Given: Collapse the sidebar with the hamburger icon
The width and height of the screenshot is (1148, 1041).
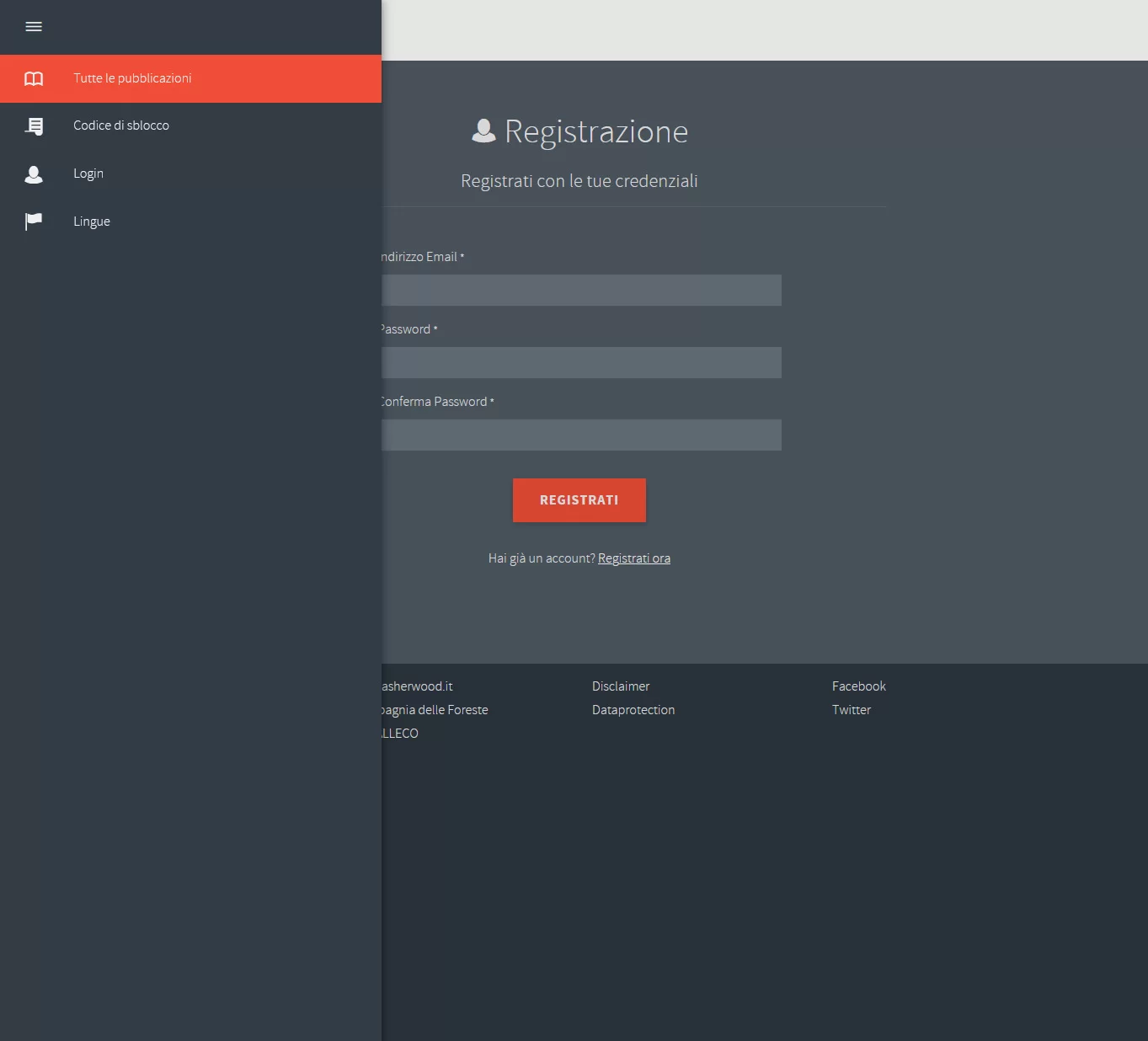Looking at the screenshot, I should pyautogui.click(x=34, y=27).
